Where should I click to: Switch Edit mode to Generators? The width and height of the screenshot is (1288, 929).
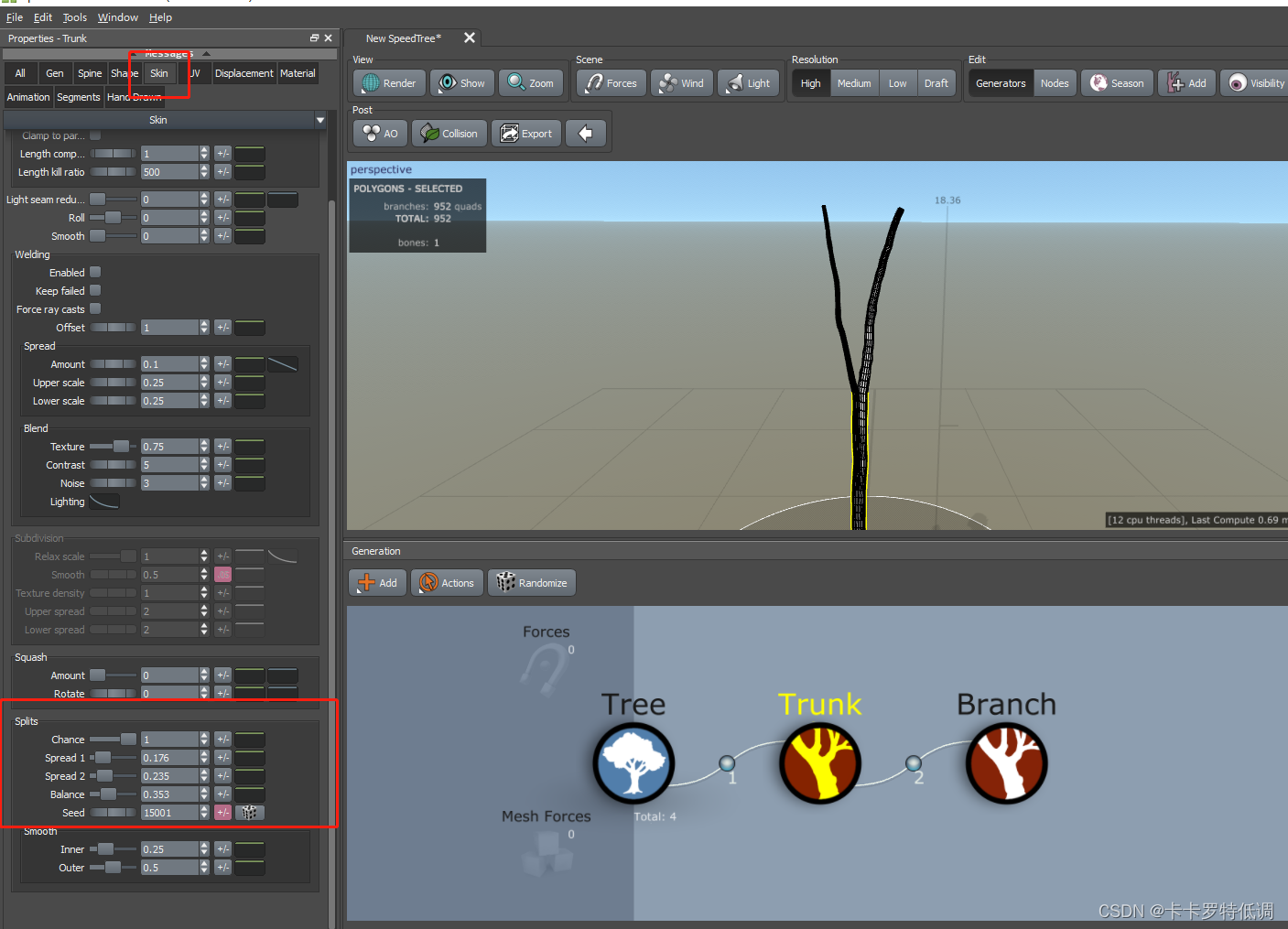(1001, 83)
